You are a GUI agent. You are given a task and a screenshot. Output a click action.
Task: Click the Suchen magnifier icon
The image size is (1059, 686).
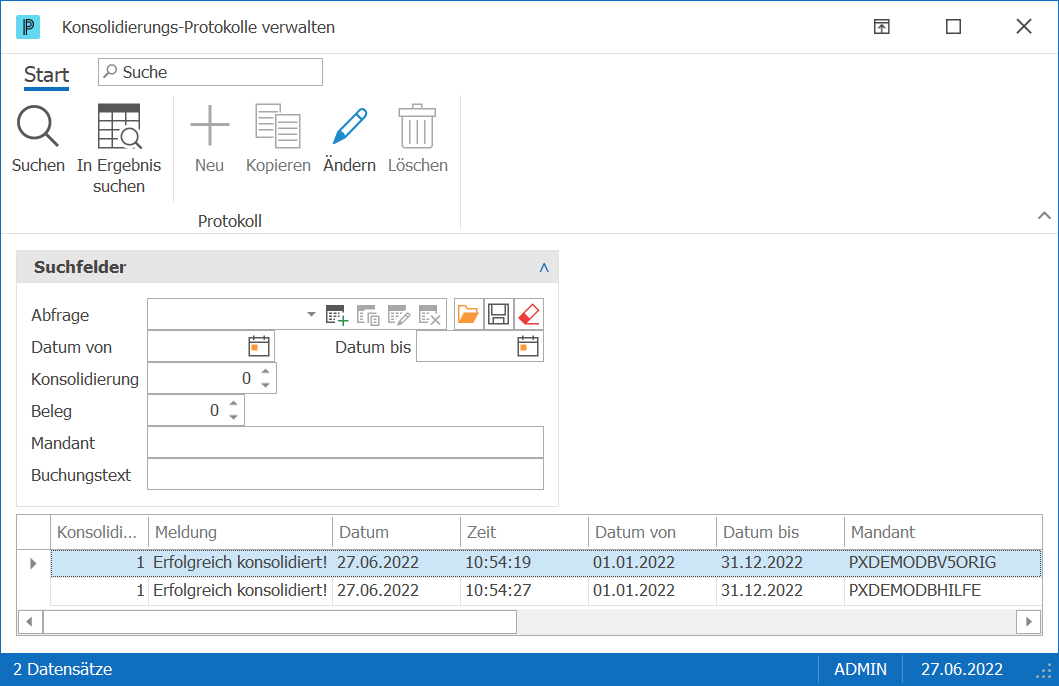pyautogui.click(x=38, y=126)
